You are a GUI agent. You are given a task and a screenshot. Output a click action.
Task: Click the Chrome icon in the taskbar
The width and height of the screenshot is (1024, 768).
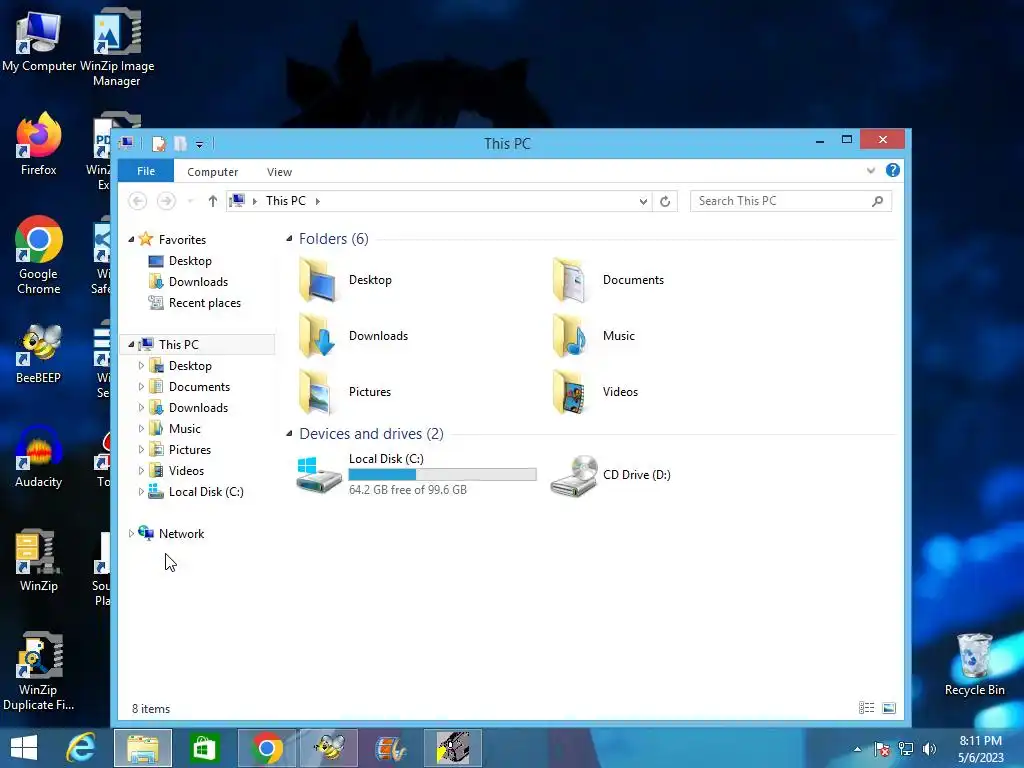[266, 748]
